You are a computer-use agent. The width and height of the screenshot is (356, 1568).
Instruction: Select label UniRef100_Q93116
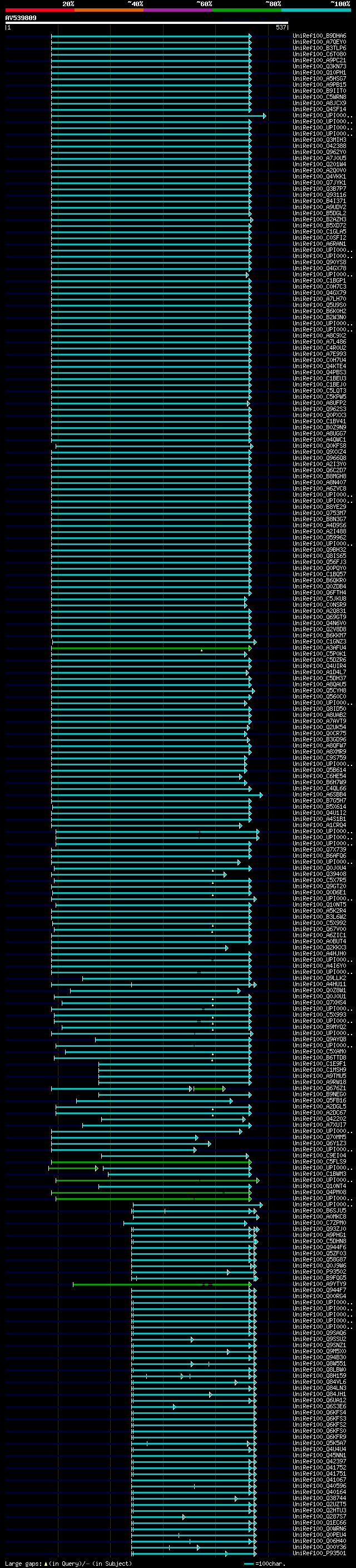[x=319, y=195]
